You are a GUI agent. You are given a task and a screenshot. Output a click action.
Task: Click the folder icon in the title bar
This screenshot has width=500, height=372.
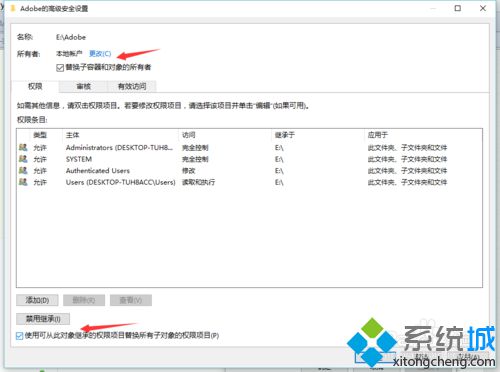coord(13,8)
